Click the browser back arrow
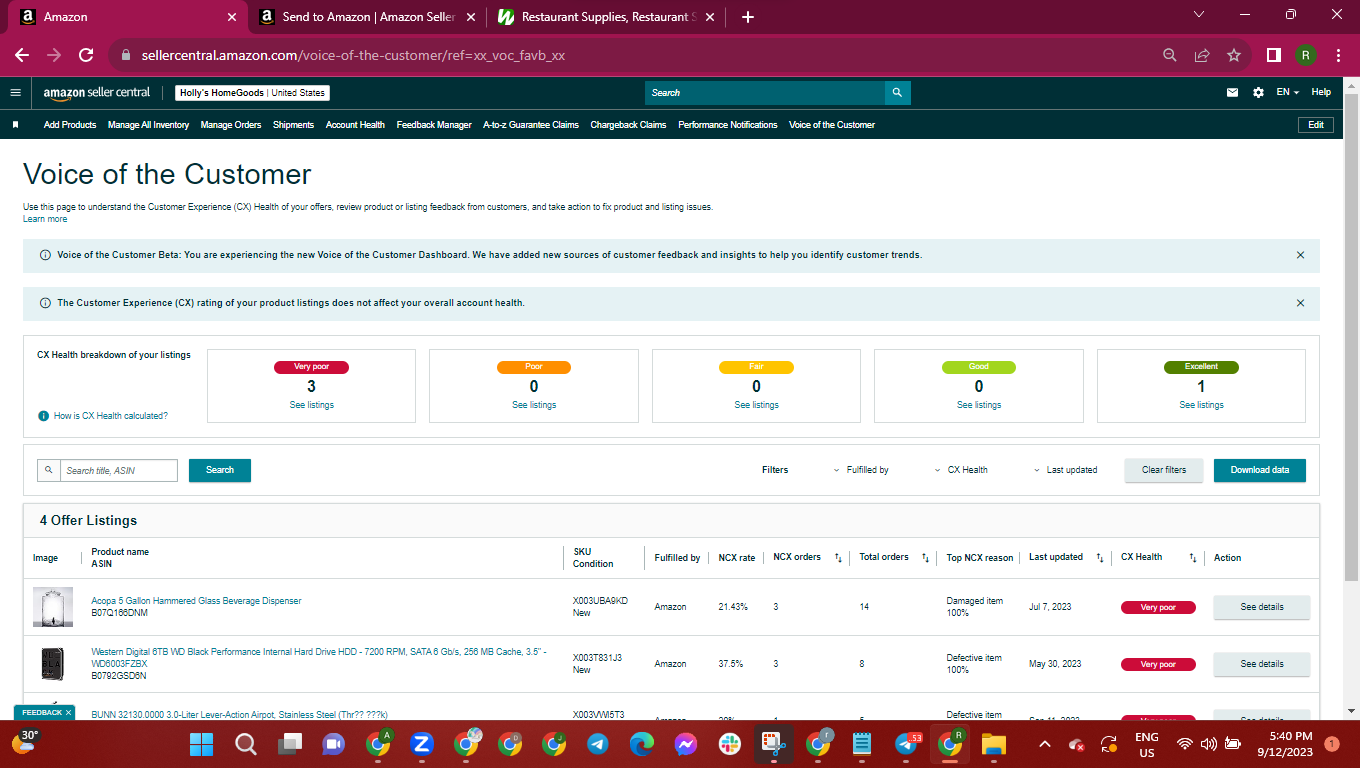Screen dimensions: 1360x768 (x=22, y=55)
